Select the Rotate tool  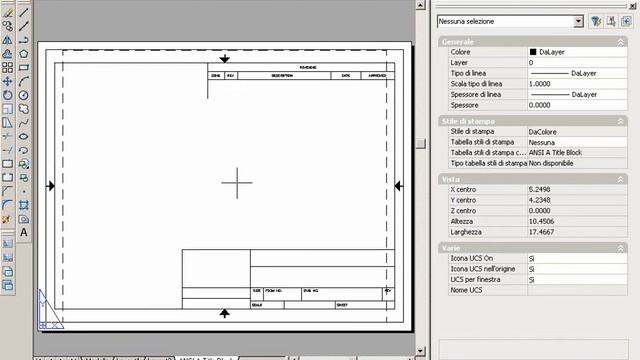point(7,95)
